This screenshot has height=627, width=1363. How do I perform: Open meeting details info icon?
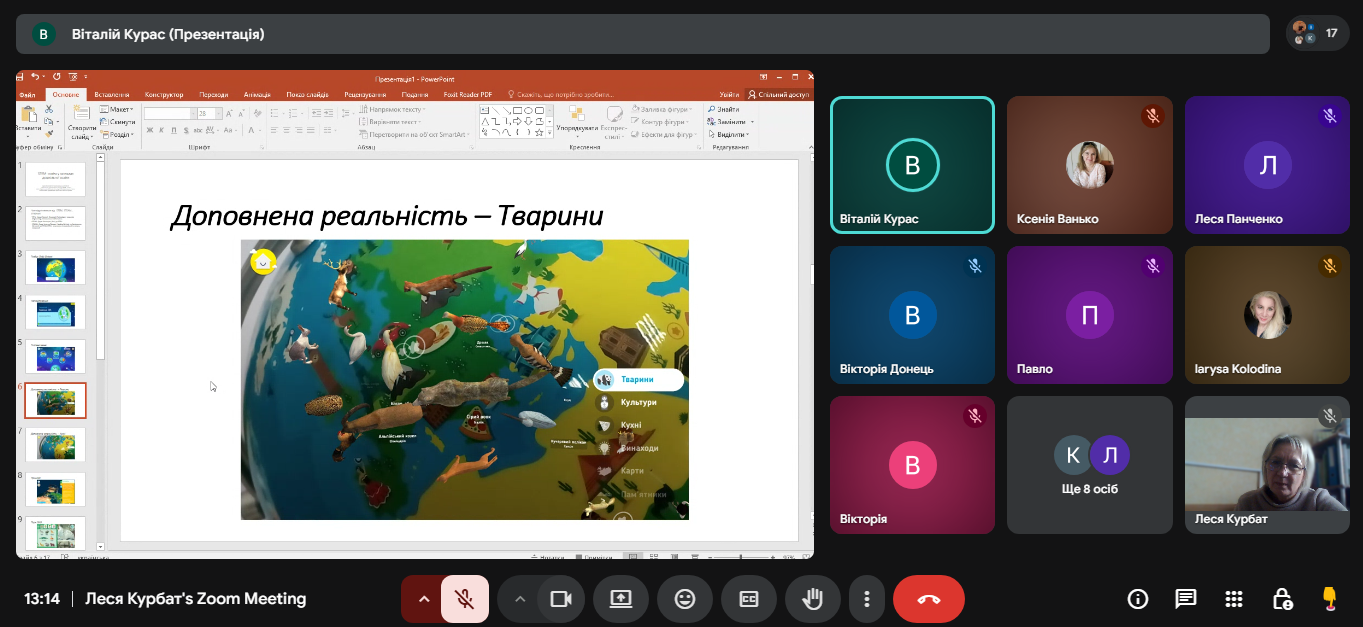[1137, 599]
